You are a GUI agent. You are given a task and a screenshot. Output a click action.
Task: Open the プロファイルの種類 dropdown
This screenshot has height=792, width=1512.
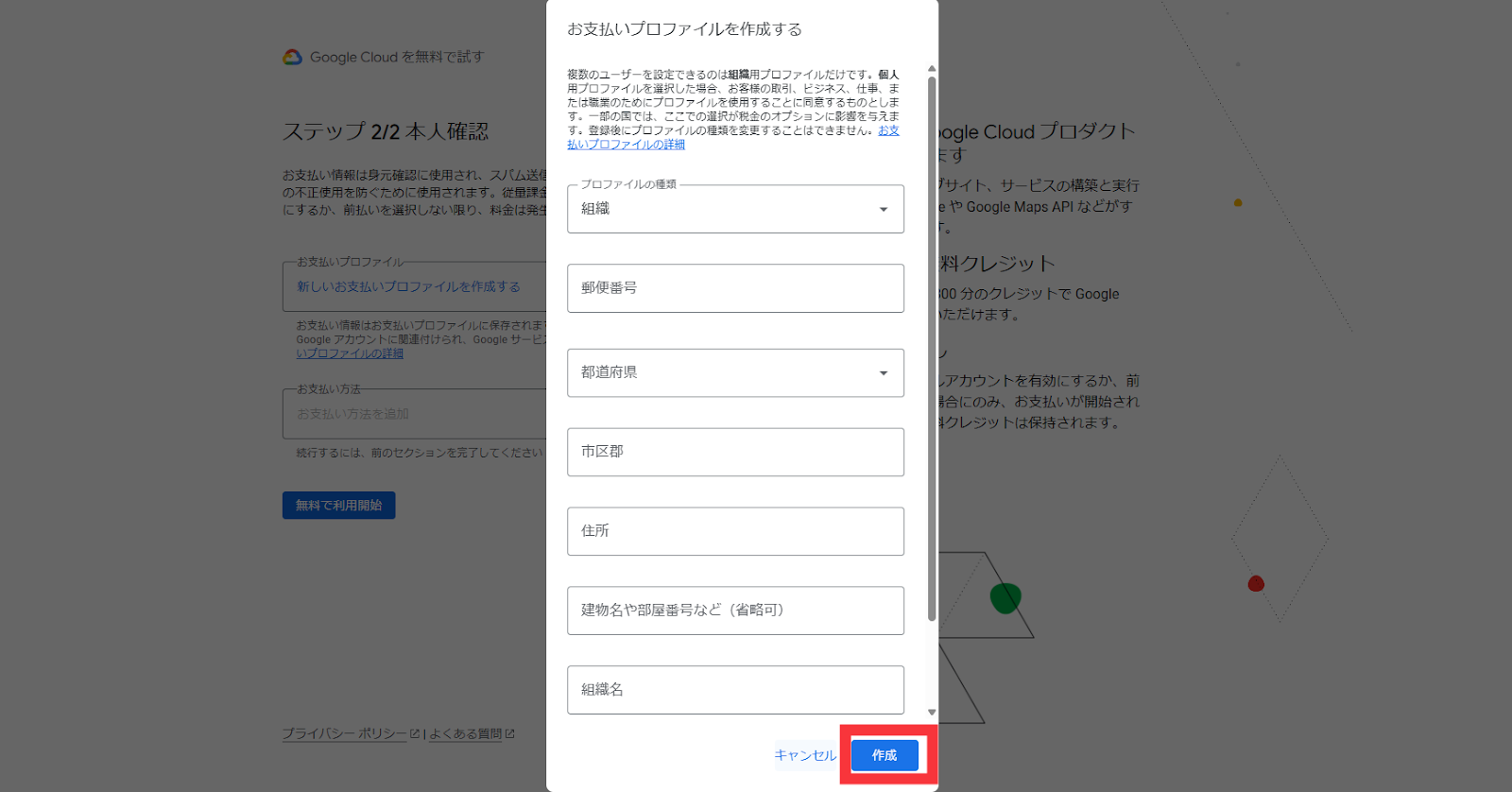(735, 209)
